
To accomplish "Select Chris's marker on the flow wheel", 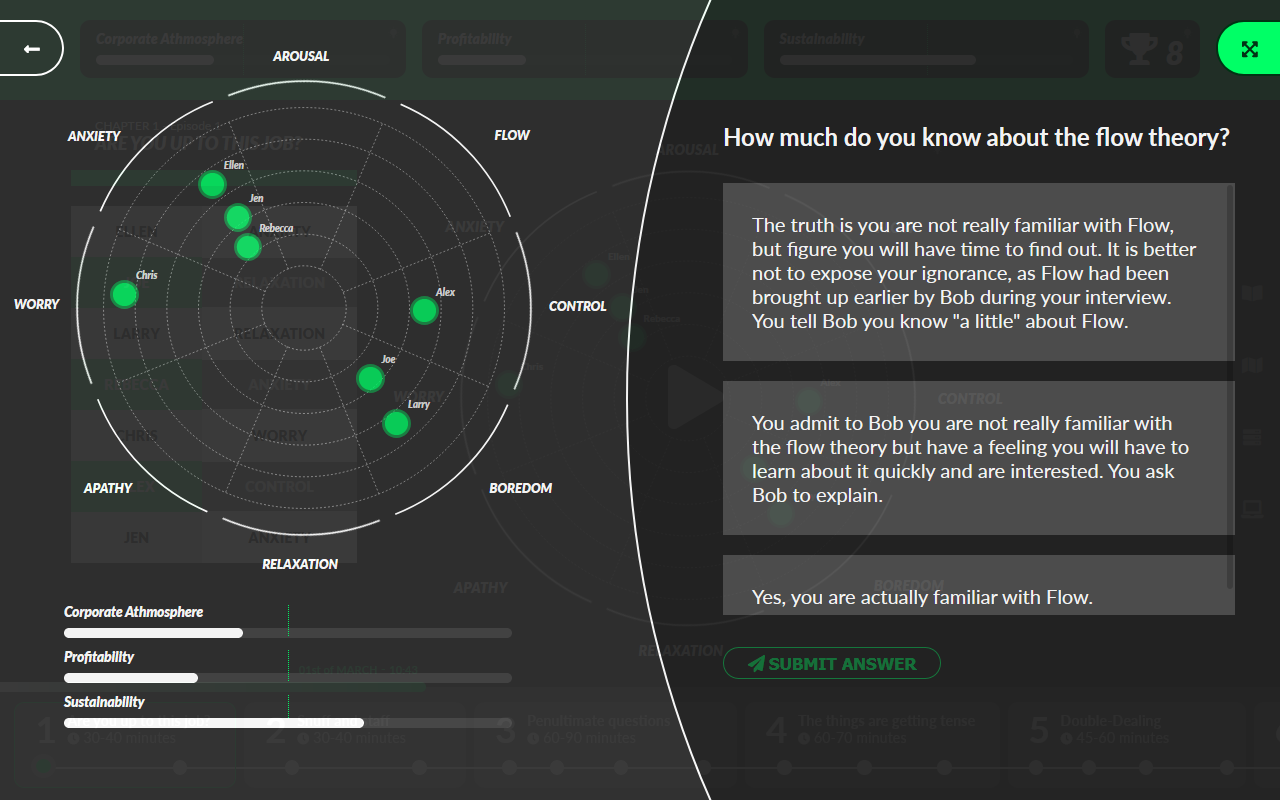I will pos(124,294).
